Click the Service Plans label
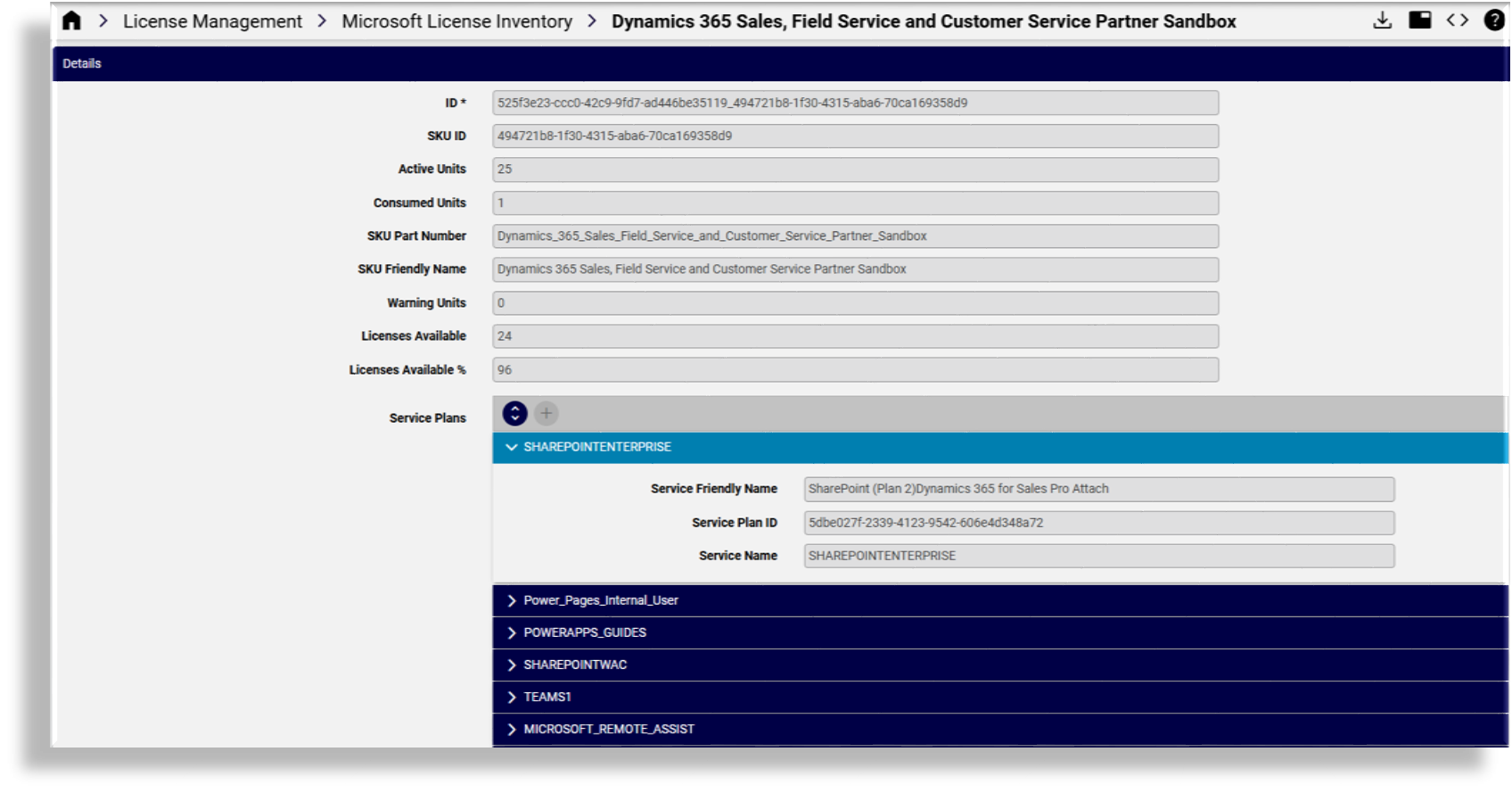The width and height of the screenshot is (1512, 793). click(x=427, y=417)
